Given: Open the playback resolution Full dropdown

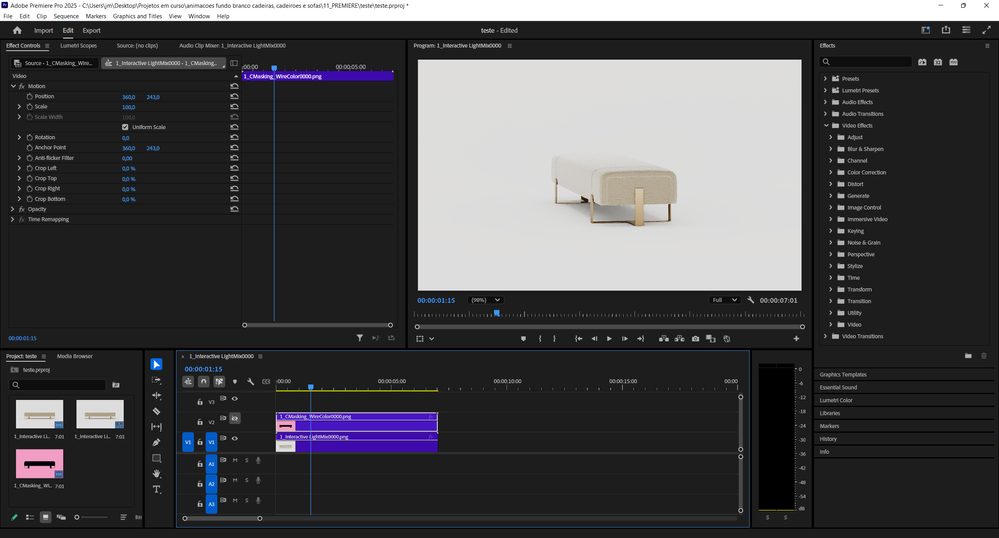Looking at the screenshot, I should point(723,300).
